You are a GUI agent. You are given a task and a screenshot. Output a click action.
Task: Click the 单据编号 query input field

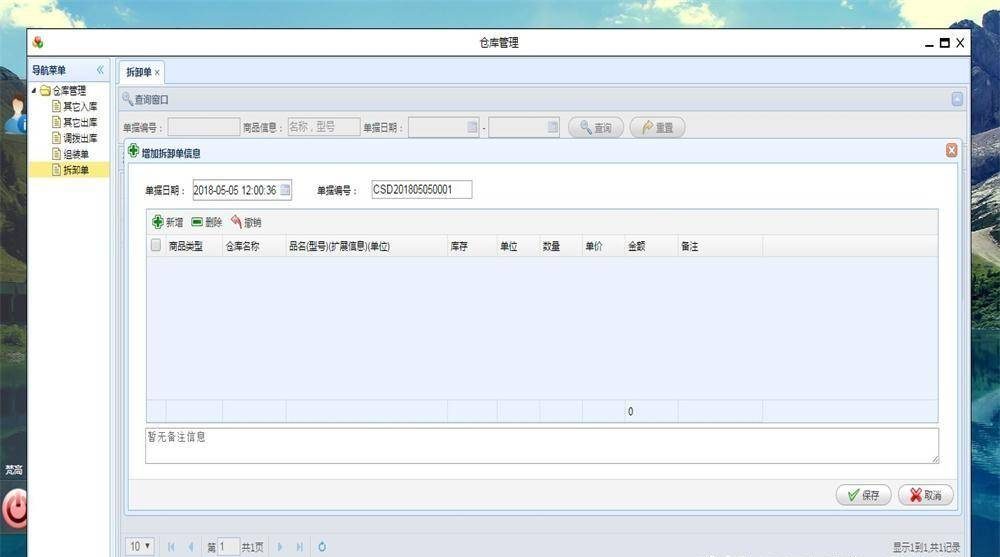tap(203, 127)
